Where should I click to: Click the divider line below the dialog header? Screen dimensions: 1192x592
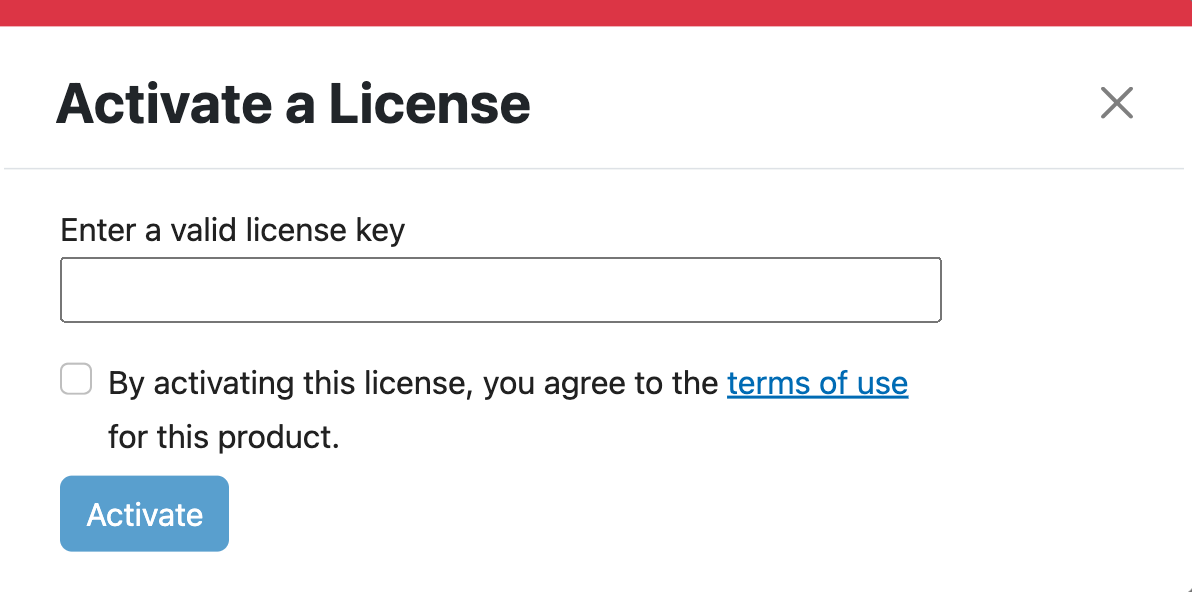596,169
